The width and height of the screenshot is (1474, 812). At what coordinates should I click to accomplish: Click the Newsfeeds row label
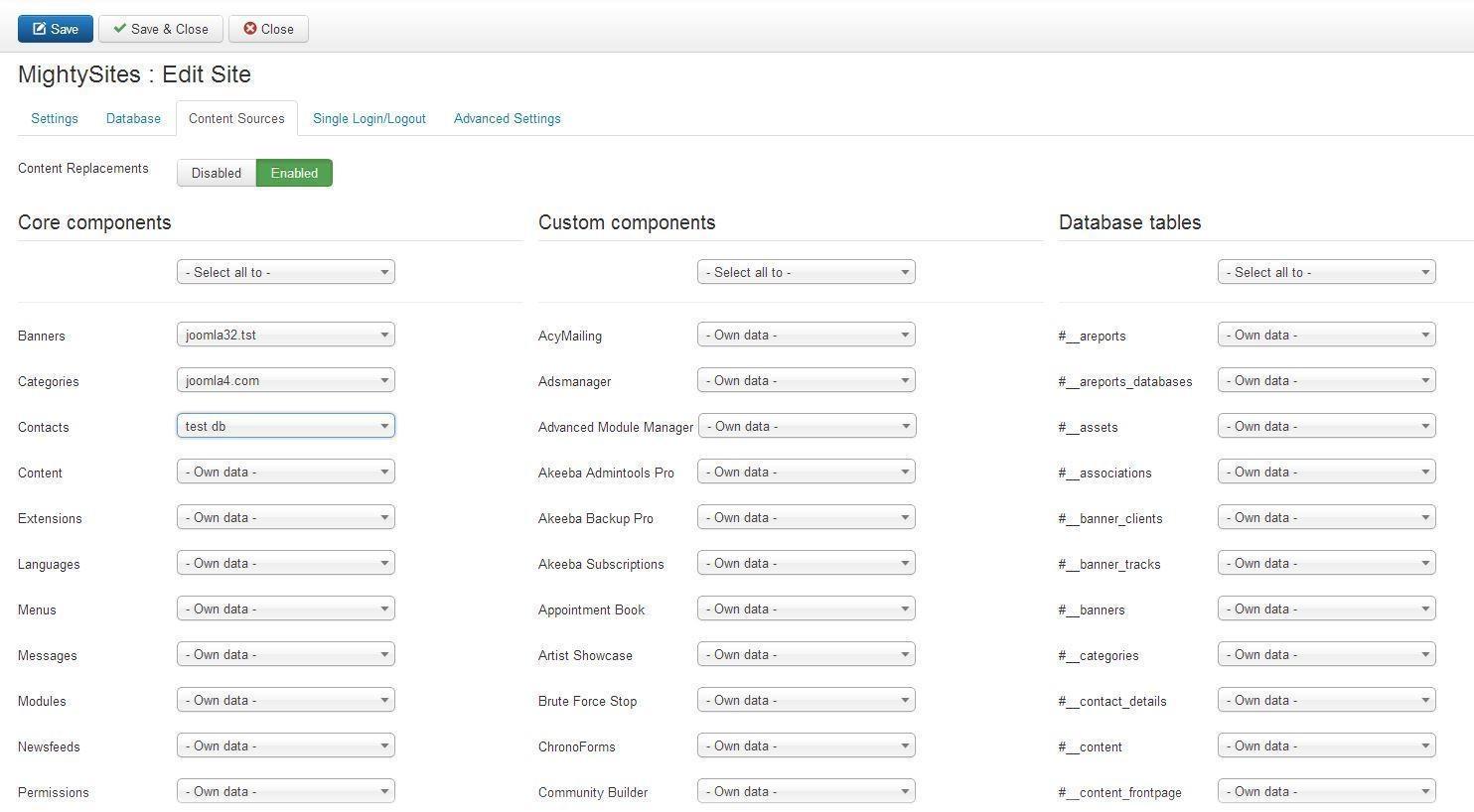(x=49, y=746)
